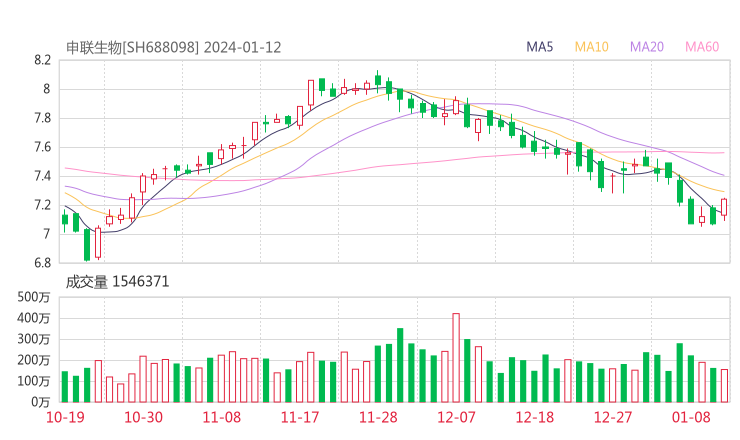740x440 pixels.
Task: Click the 成交量 1546371 volume label
Action: (x=117, y=282)
